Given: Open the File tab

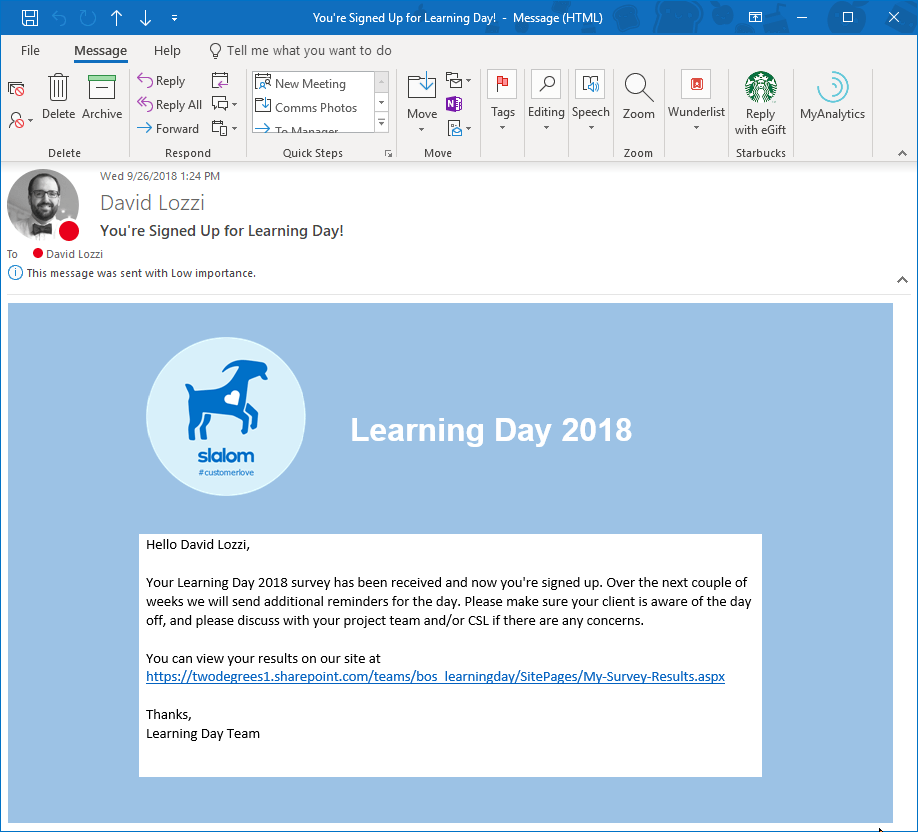Looking at the screenshot, I should click(30, 50).
